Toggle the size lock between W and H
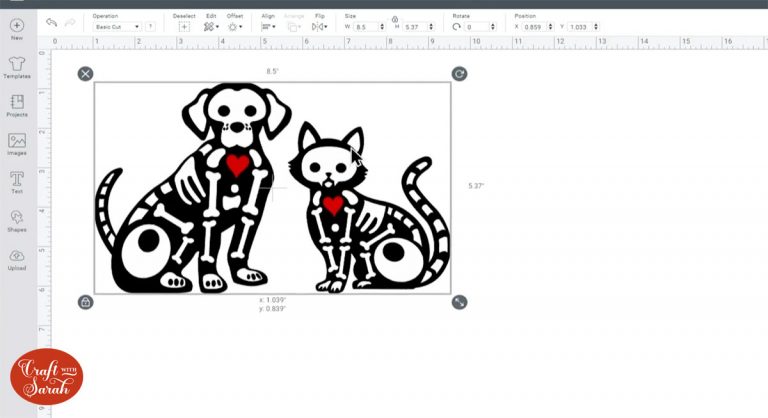 tap(394, 19)
